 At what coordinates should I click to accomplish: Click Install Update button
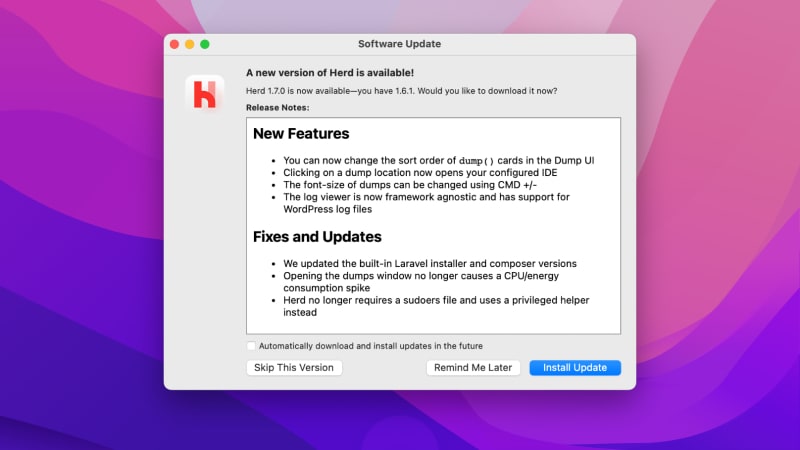coord(575,368)
